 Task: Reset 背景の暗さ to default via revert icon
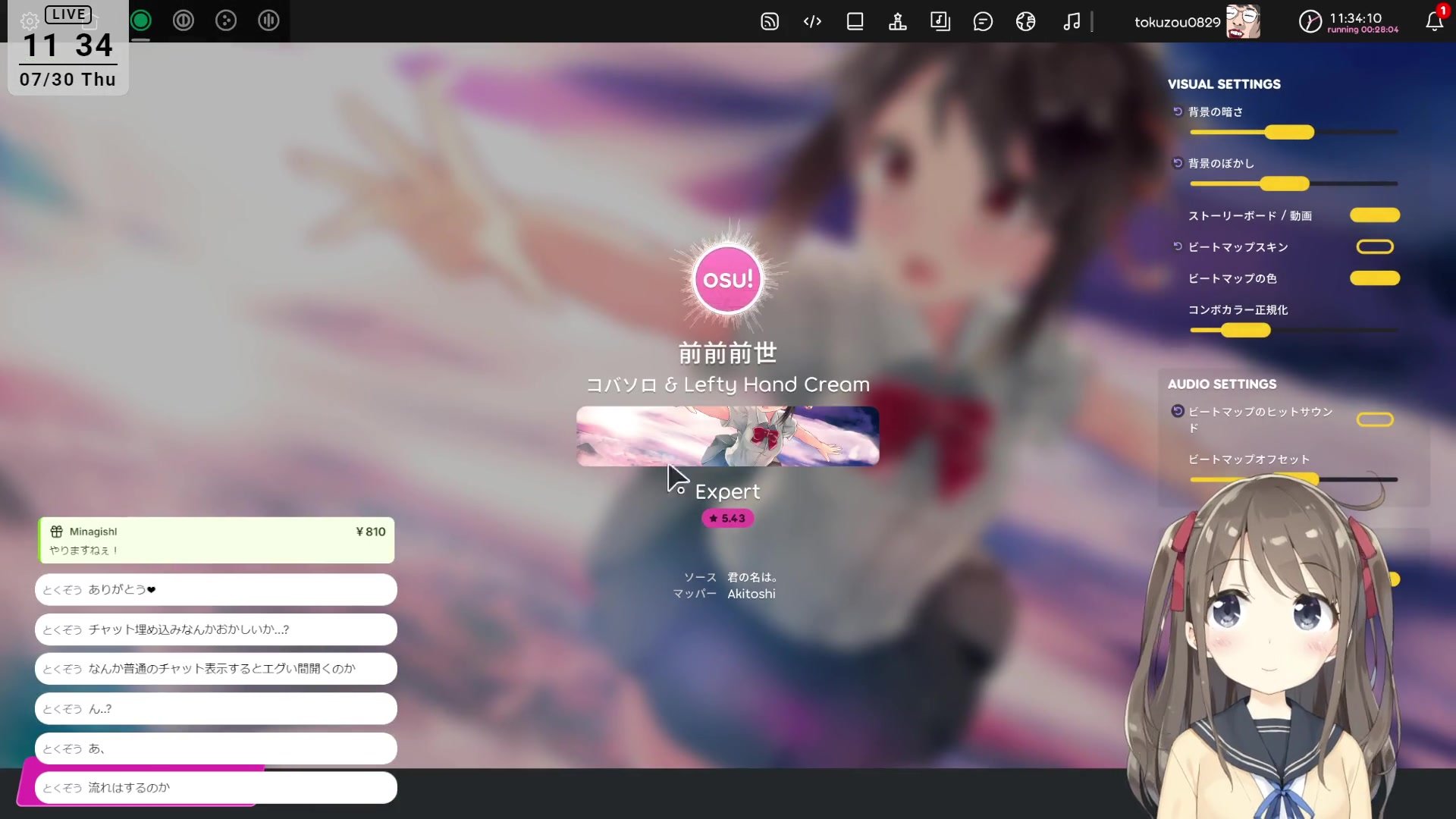coord(1178,111)
